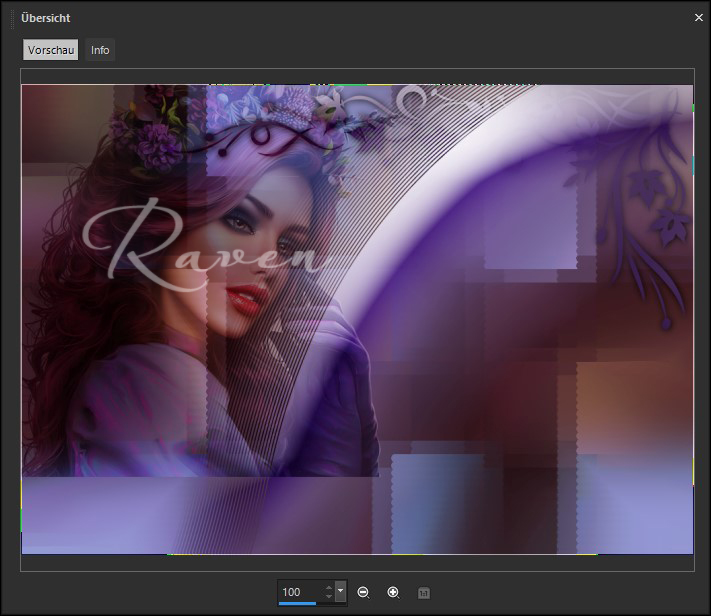Grab the dotted panel grip beside Übersicht
Image resolution: width=711 pixels, height=616 pixels.
[13, 18]
